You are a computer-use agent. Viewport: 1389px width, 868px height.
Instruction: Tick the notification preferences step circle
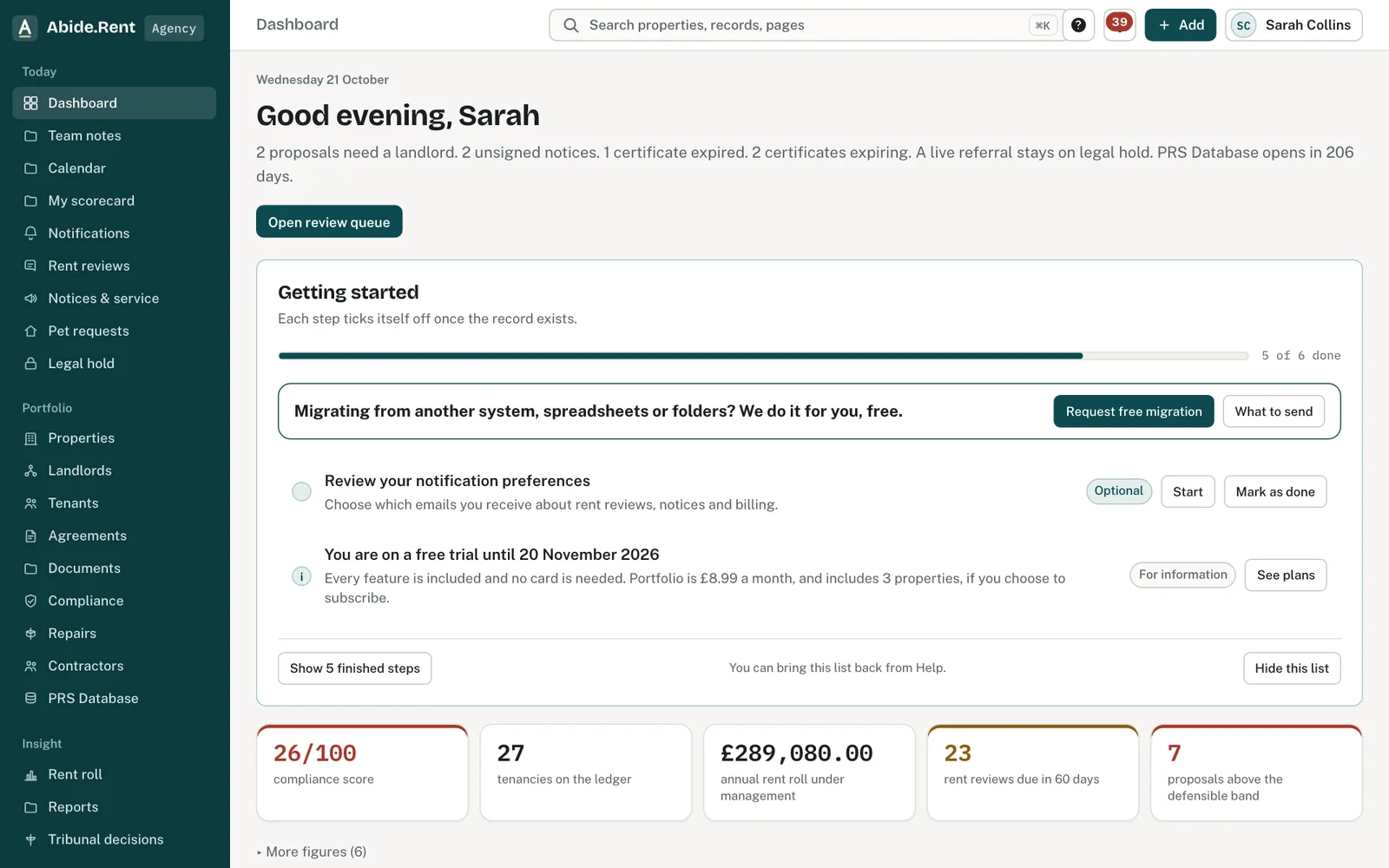(x=301, y=491)
